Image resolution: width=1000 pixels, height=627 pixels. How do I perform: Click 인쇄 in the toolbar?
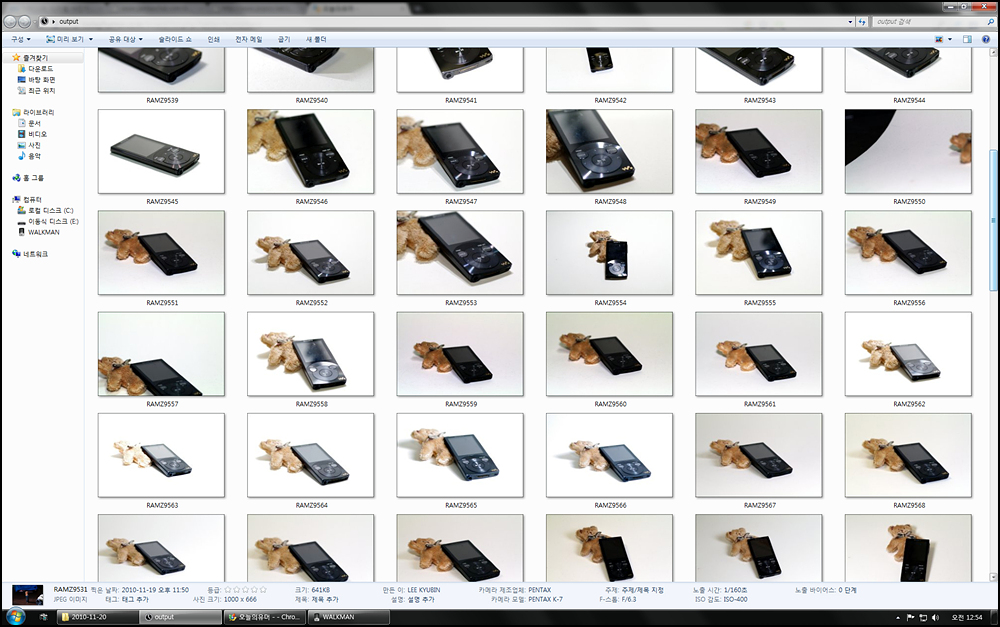click(213, 39)
